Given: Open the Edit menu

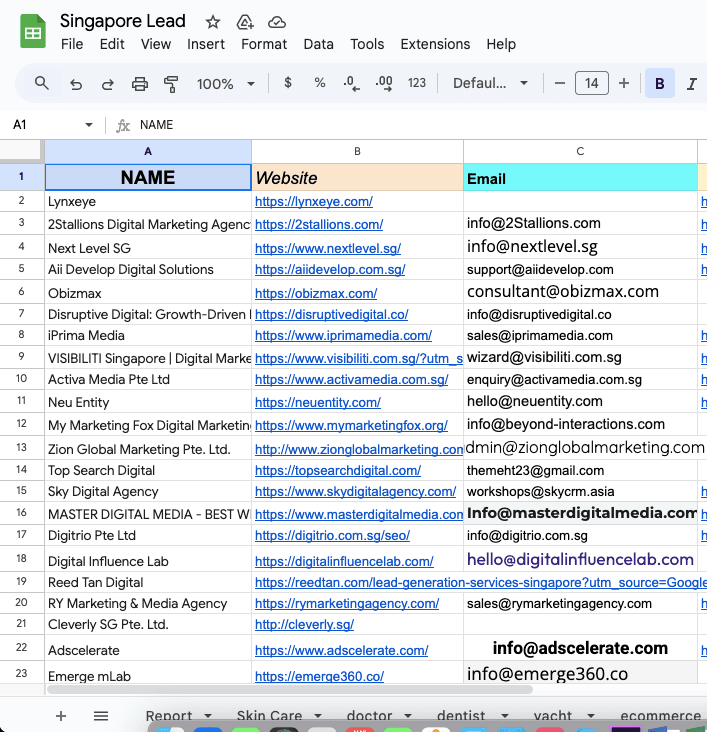Looking at the screenshot, I should click(x=112, y=44).
